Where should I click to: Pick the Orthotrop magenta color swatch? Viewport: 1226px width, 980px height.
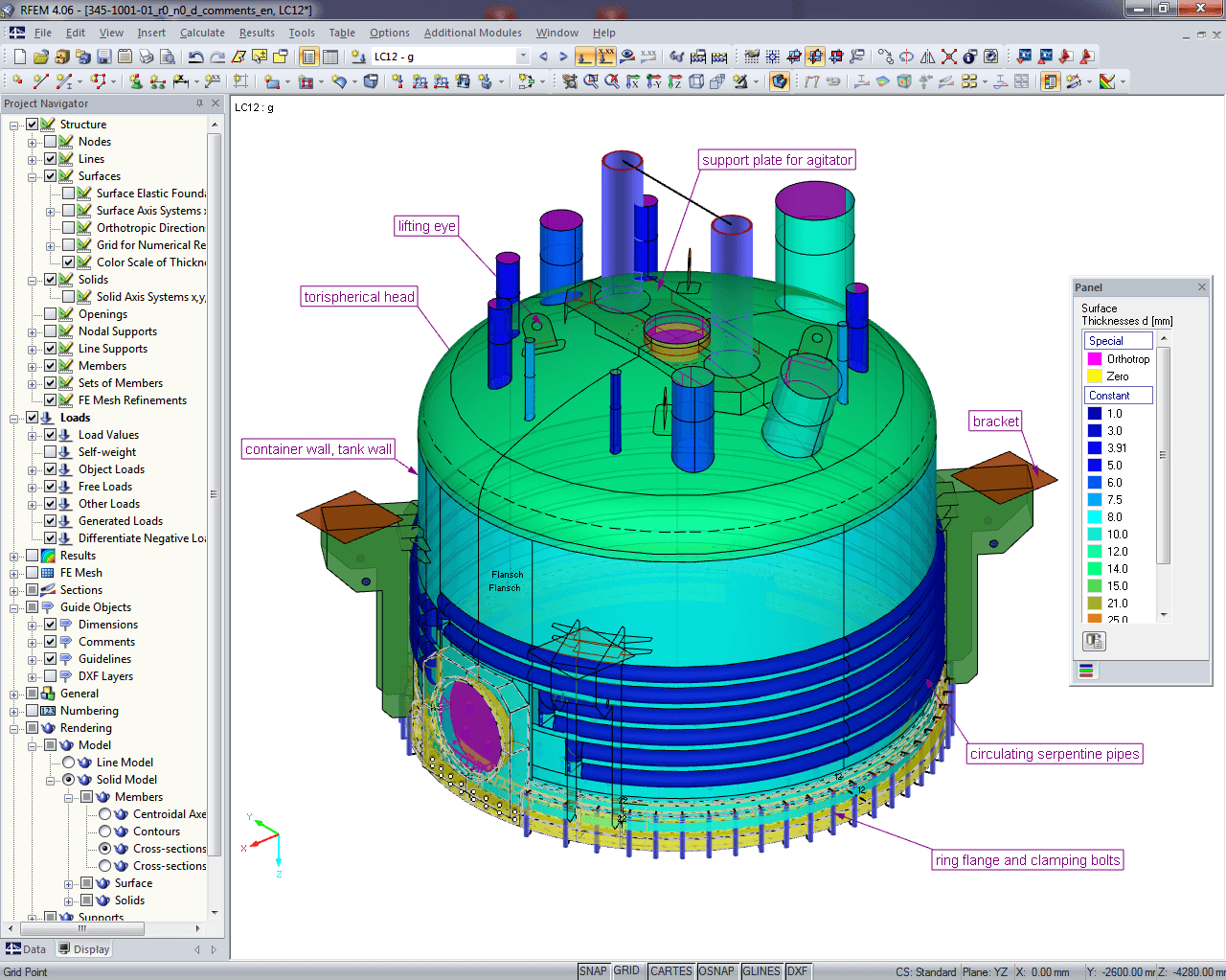point(1095,358)
